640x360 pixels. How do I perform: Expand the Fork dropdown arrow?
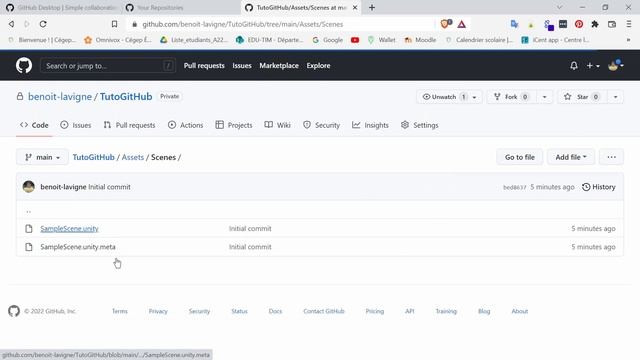click(x=544, y=97)
